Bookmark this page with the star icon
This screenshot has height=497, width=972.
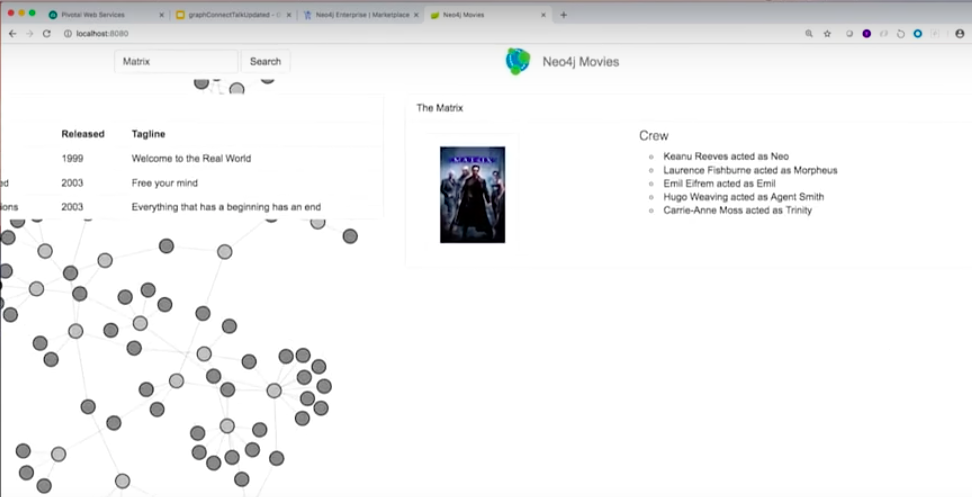click(x=827, y=33)
